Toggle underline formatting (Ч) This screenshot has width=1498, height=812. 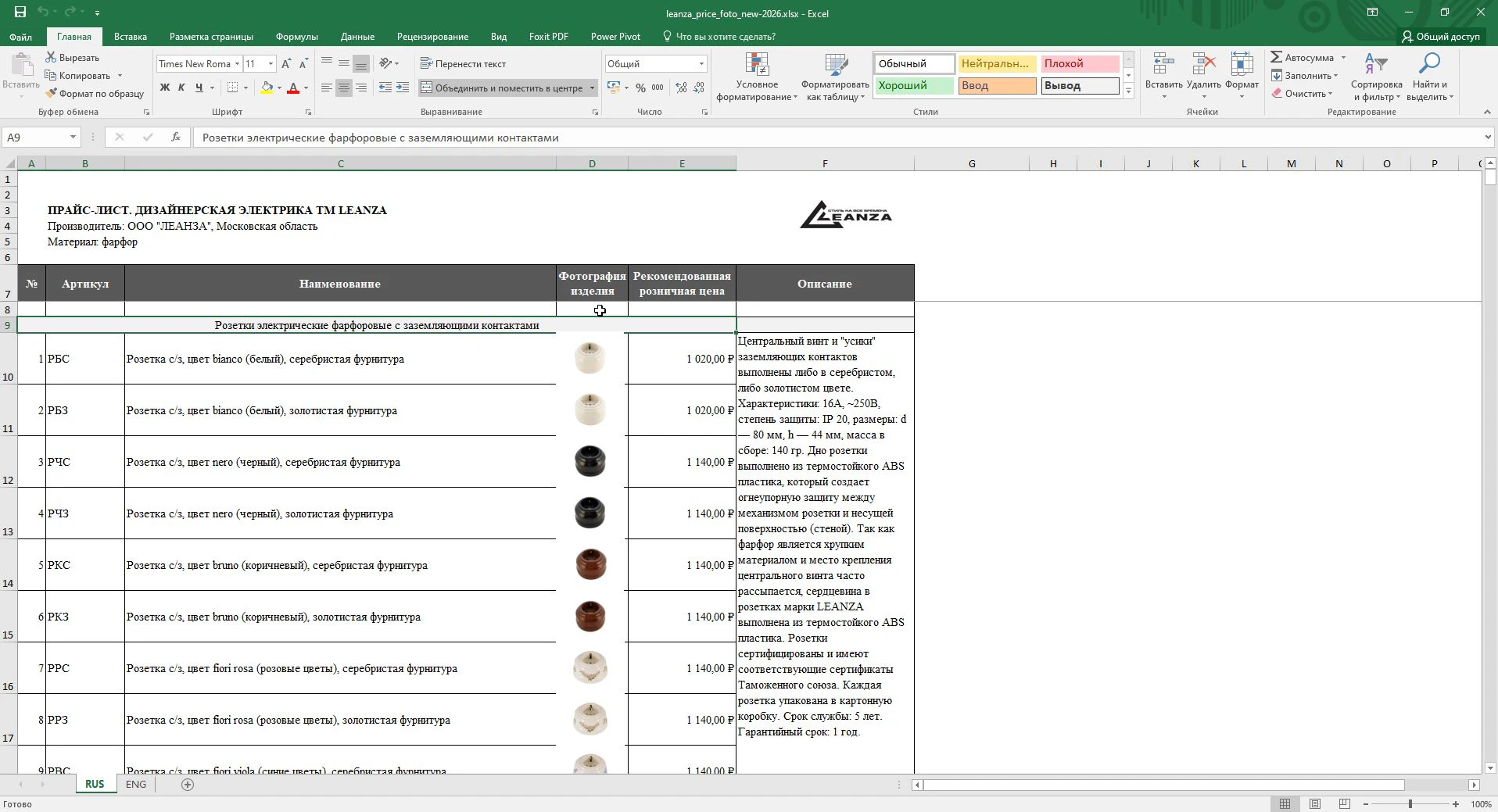(x=199, y=88)
